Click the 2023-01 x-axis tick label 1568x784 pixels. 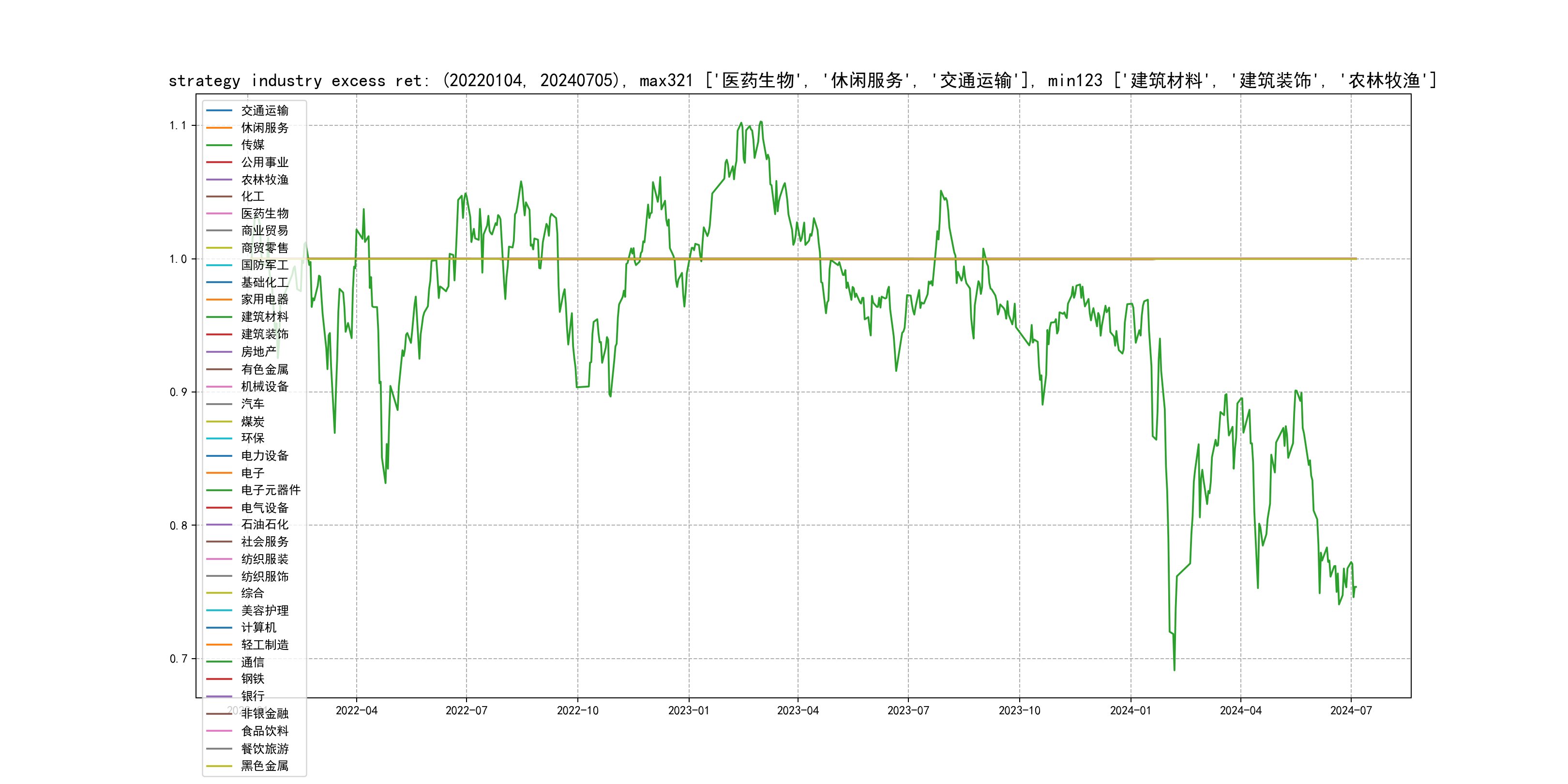pos(689,710)
